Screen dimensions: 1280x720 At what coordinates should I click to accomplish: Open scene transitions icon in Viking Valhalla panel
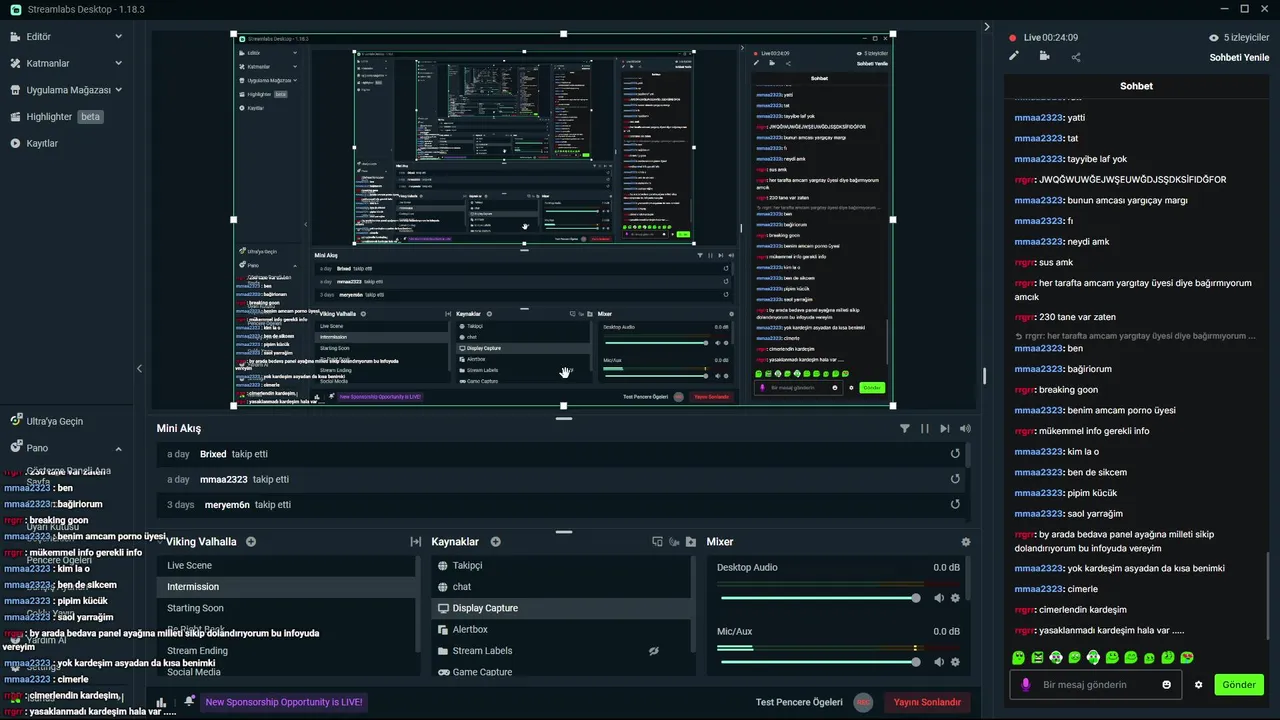click(x=415, y=542)
